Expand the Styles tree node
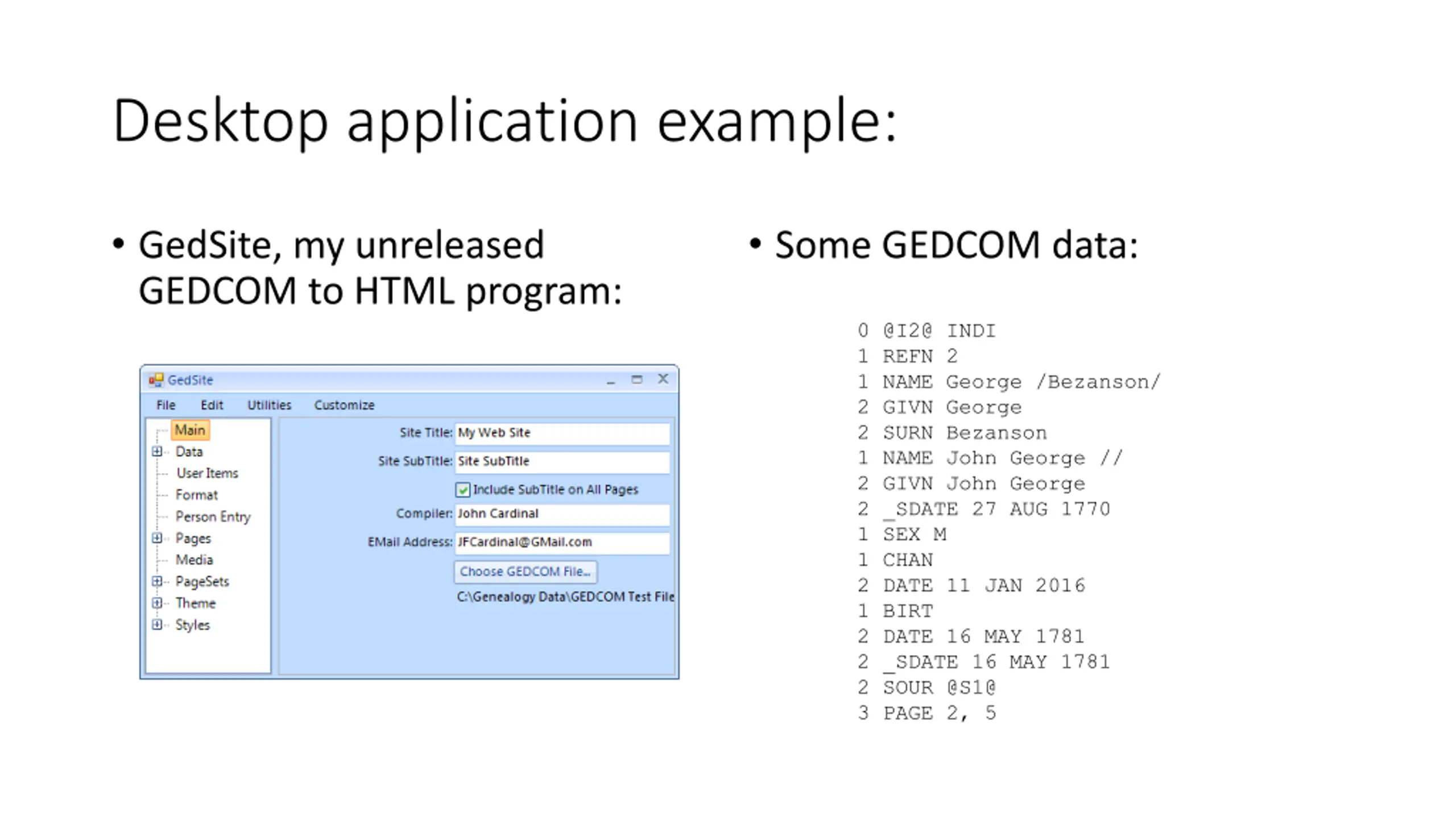This screenshot has height=819, width=1456. coord(157,624)
